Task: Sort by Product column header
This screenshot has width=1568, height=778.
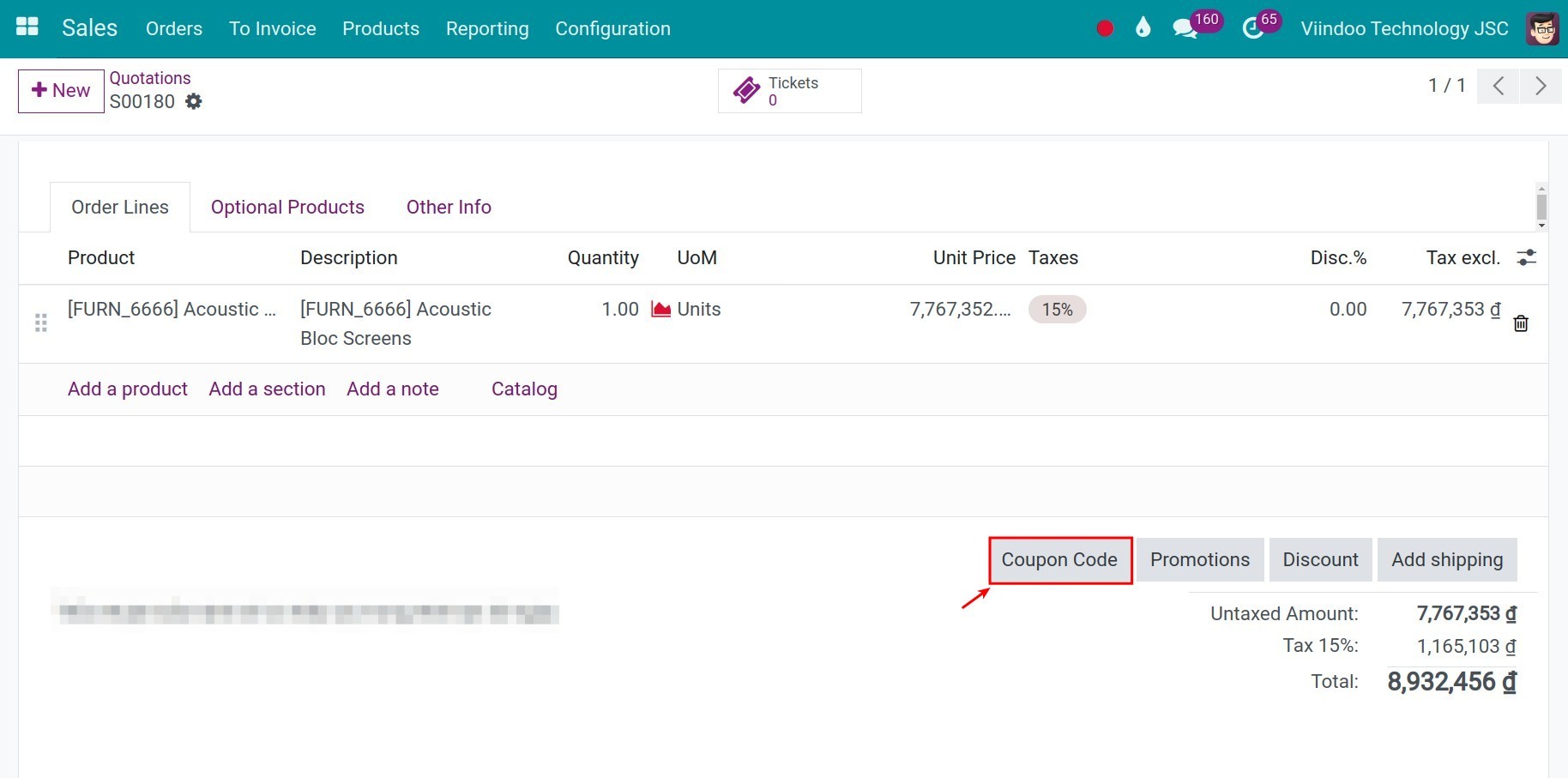Action: point(101,257)
